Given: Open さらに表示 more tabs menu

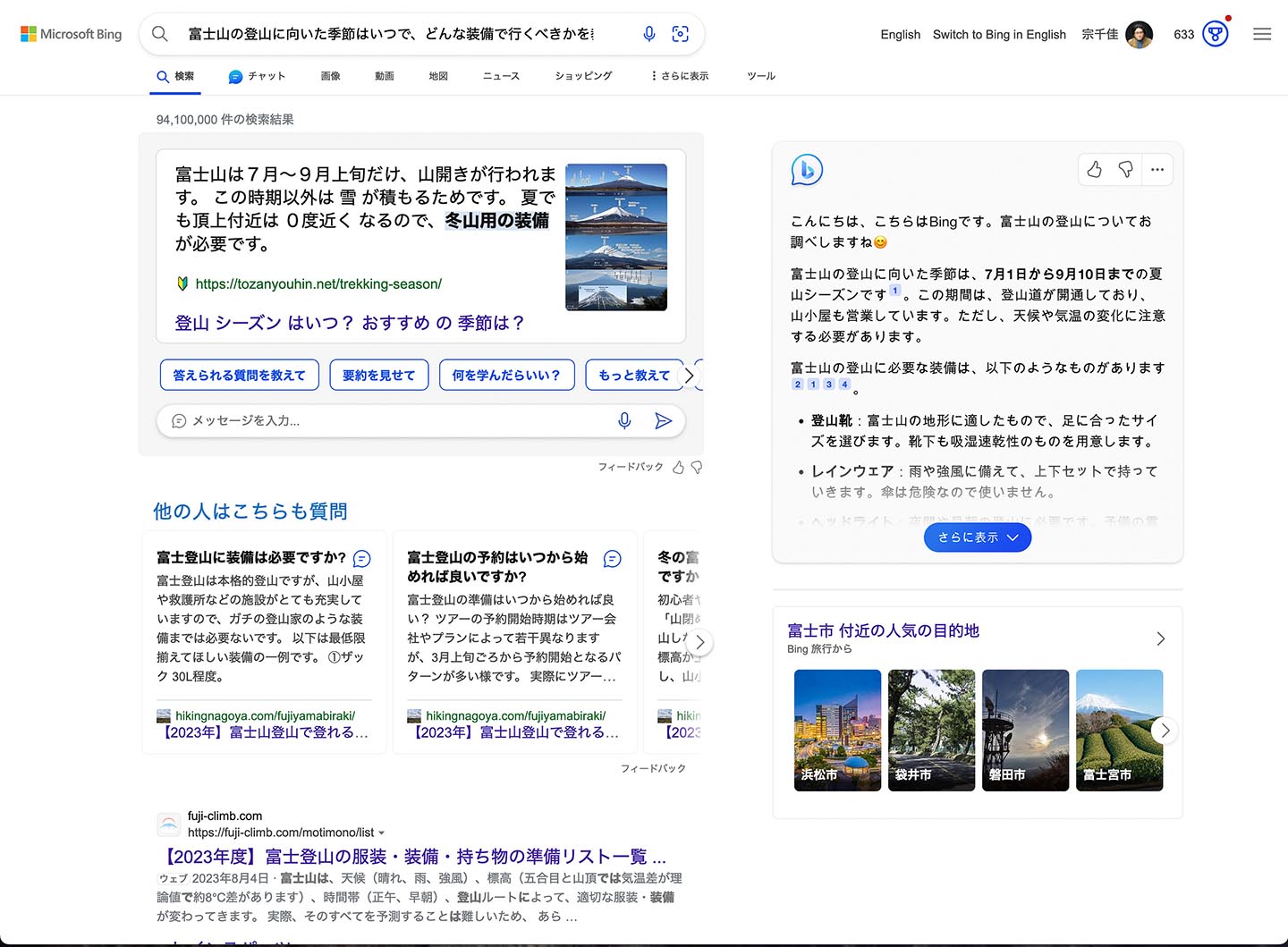Looking at the screenshot, I should point(680,76).
